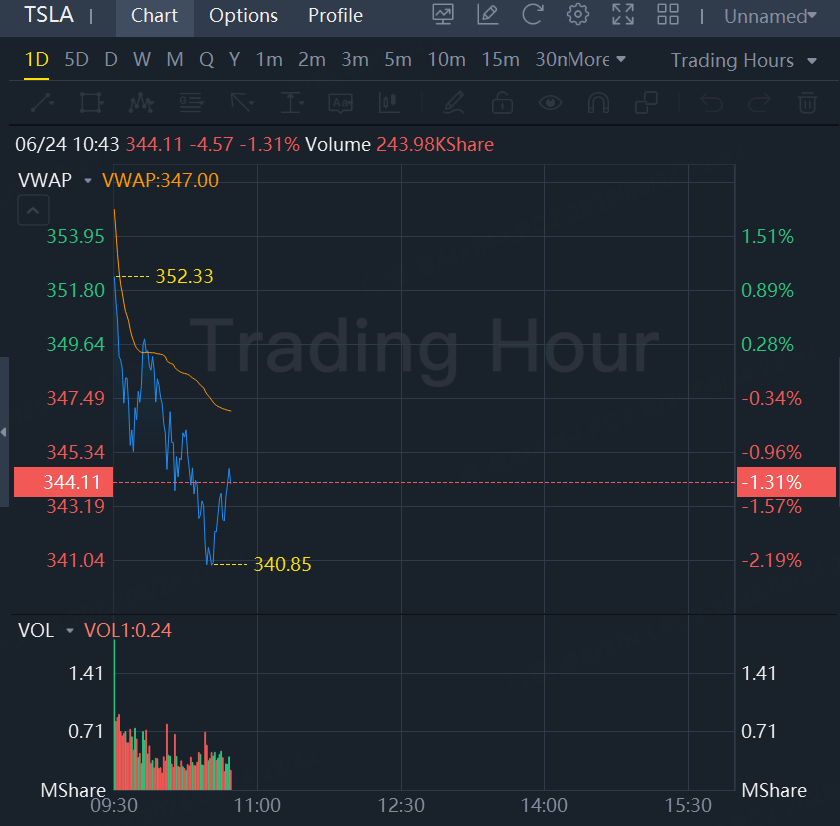840x826 pixels.
Task: Redo the drawing action
Action: [x=759, y=102]
